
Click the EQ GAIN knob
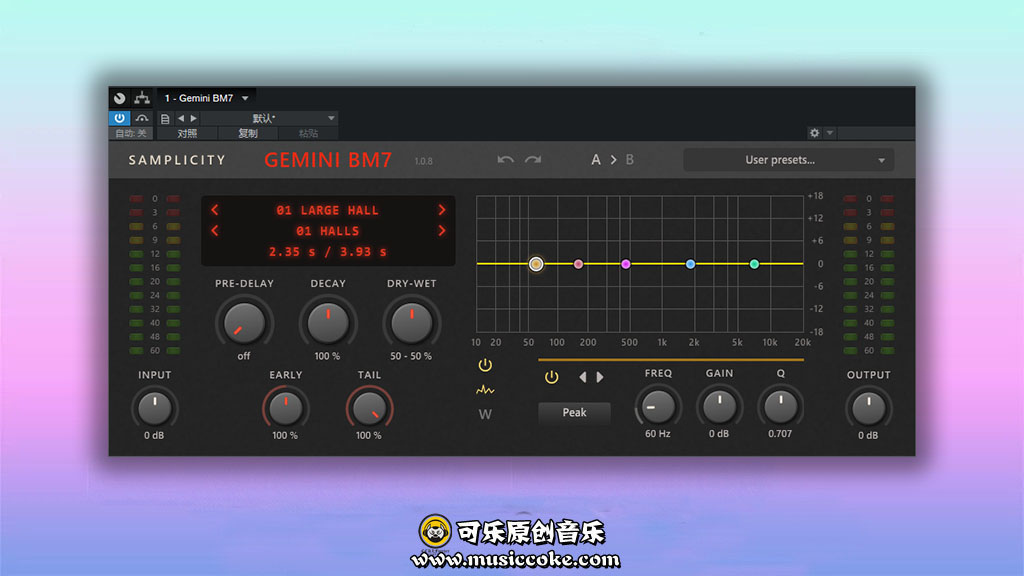719,407
